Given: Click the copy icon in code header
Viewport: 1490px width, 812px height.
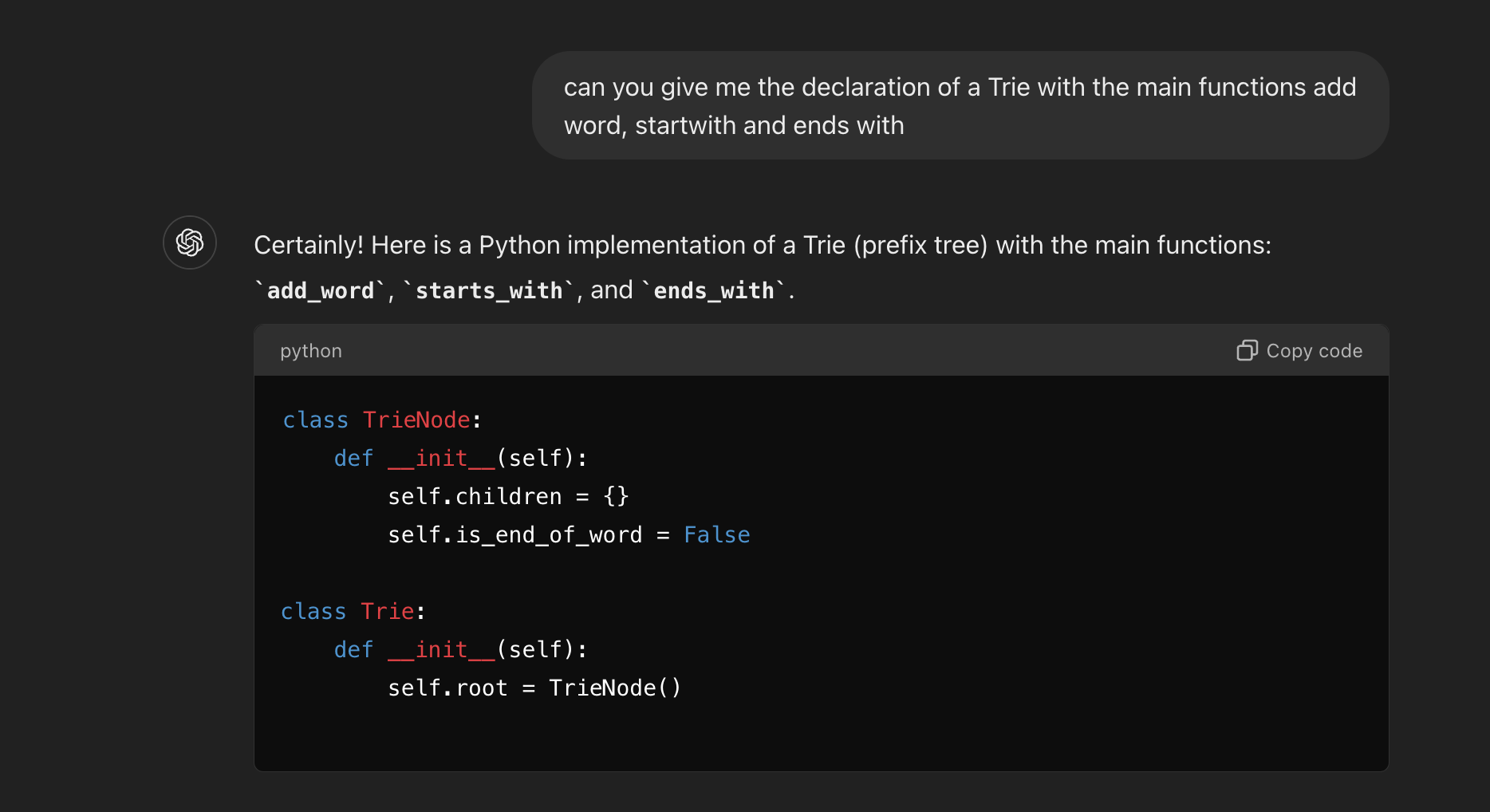Looking at the screenshot, I should 1247,350.
